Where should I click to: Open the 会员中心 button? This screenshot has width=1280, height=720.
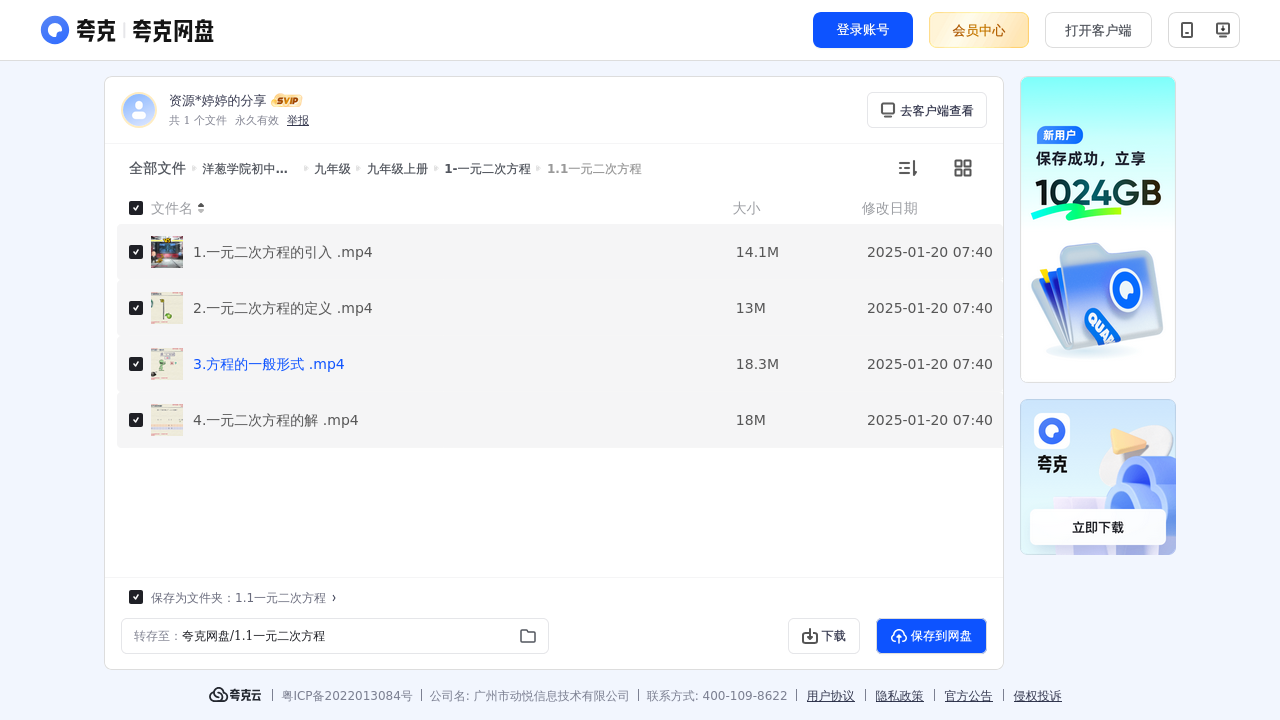[979, 30]
